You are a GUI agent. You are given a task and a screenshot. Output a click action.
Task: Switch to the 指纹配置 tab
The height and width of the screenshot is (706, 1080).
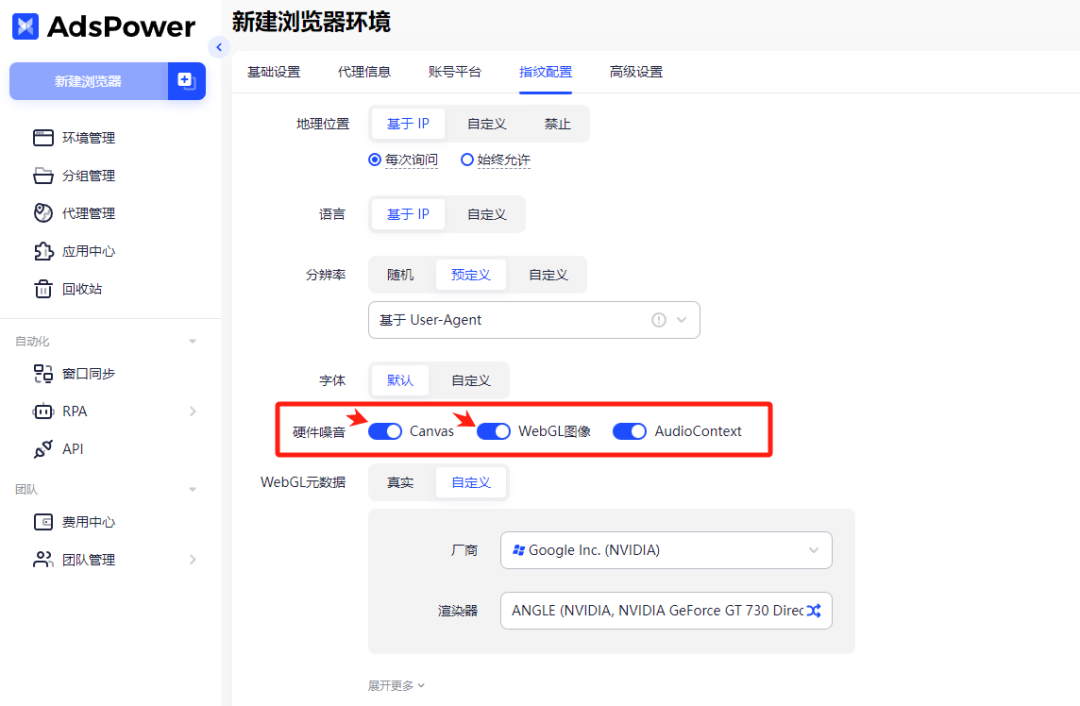click(546, 72)
